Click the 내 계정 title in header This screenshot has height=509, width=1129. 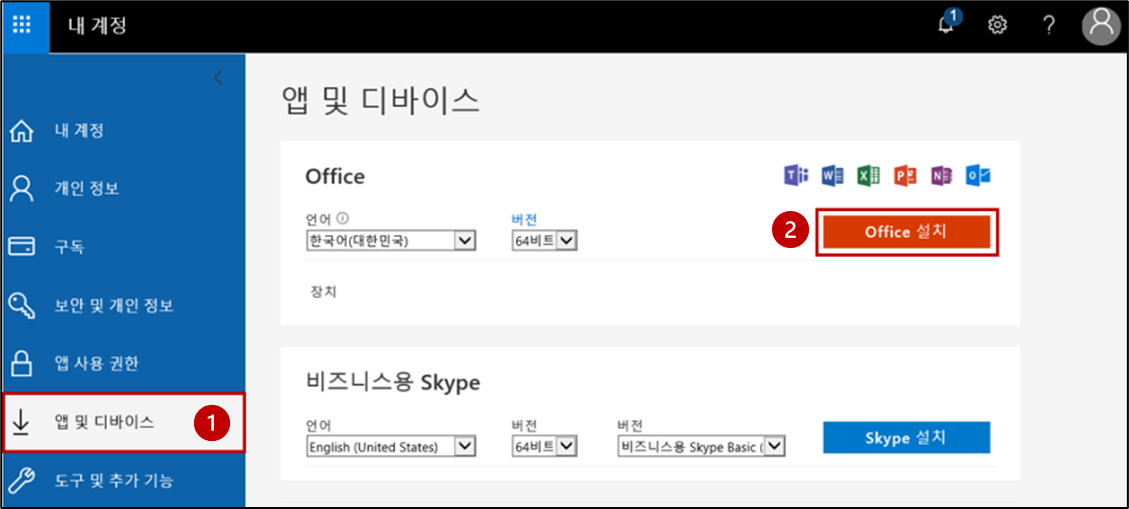click(97, 25)
